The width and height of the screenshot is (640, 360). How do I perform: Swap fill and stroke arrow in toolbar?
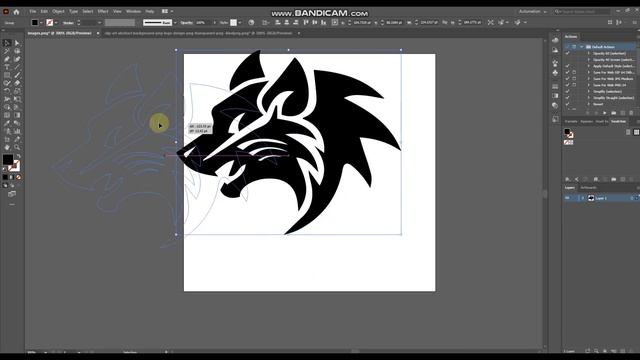[18, 156]
